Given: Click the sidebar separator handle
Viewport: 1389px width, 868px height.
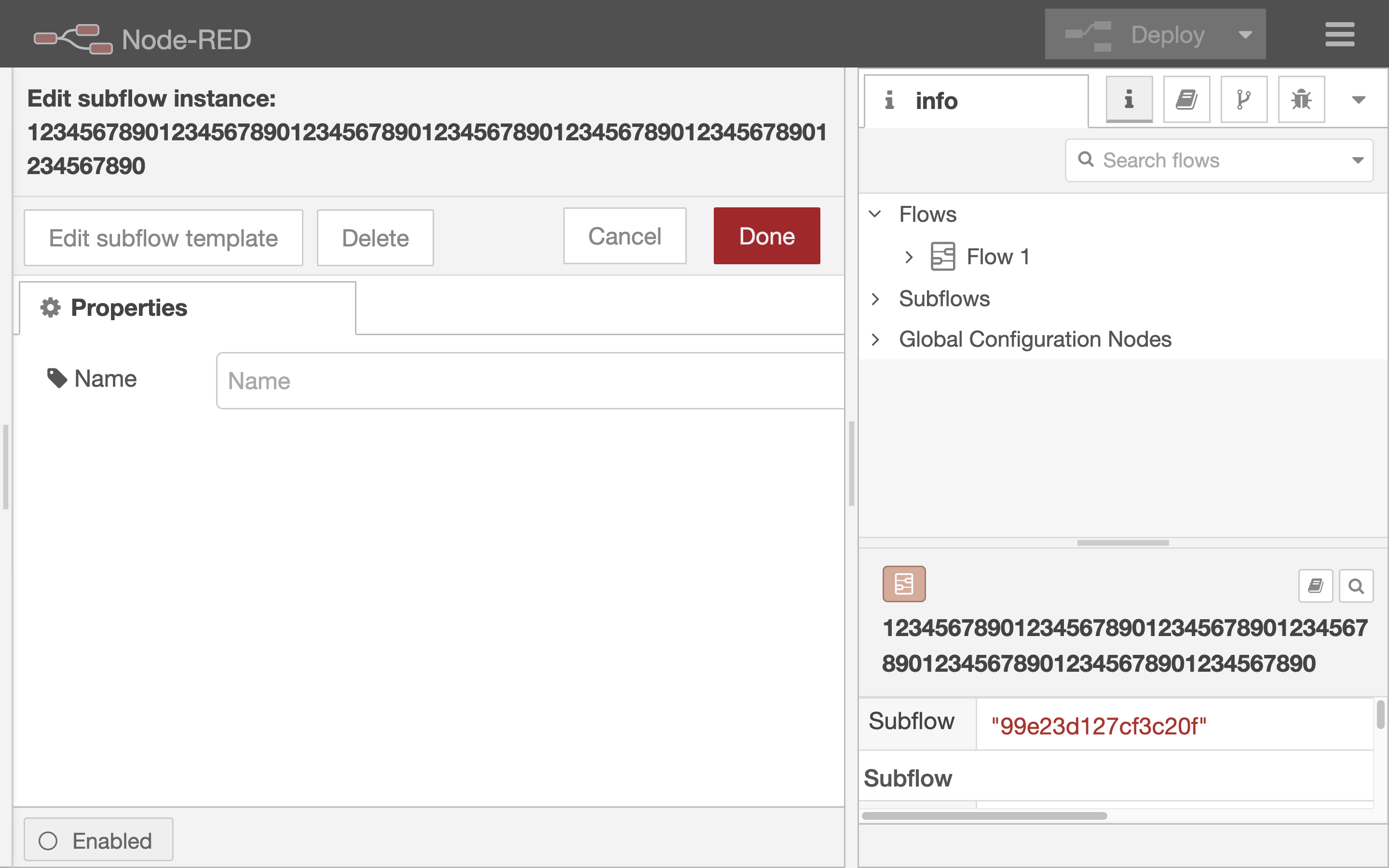Looking at the screenshot, I should pyautogui.click(x=852, y=464).
